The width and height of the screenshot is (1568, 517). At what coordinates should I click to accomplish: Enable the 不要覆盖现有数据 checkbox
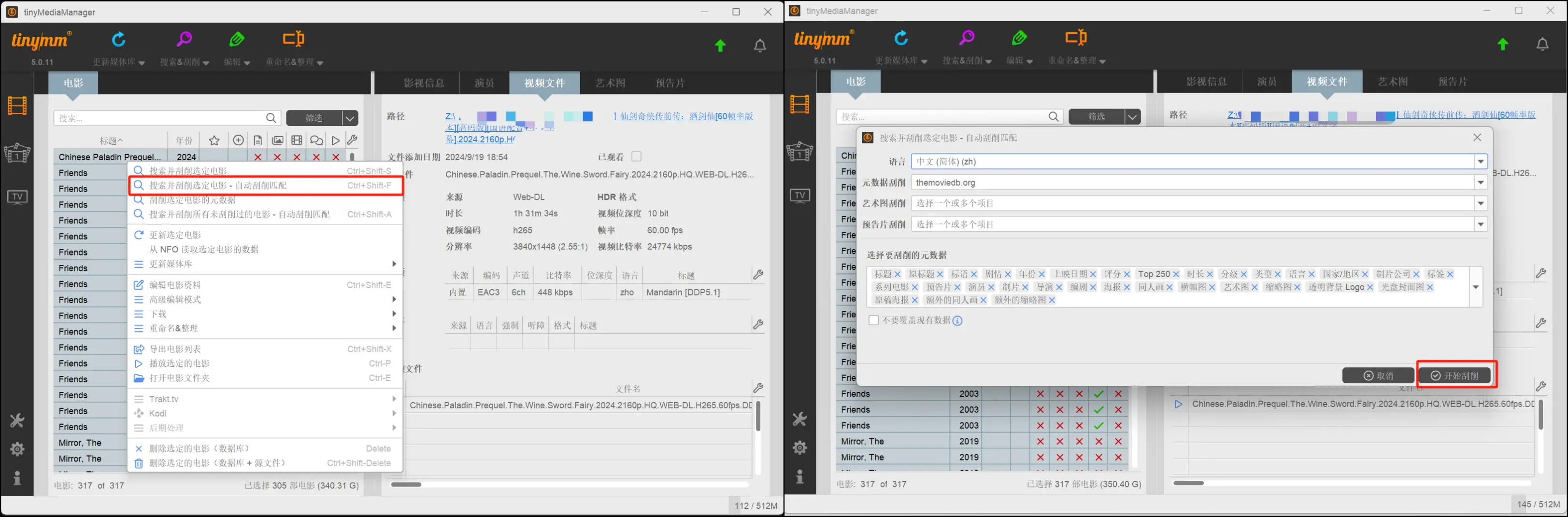pos(873,320)
